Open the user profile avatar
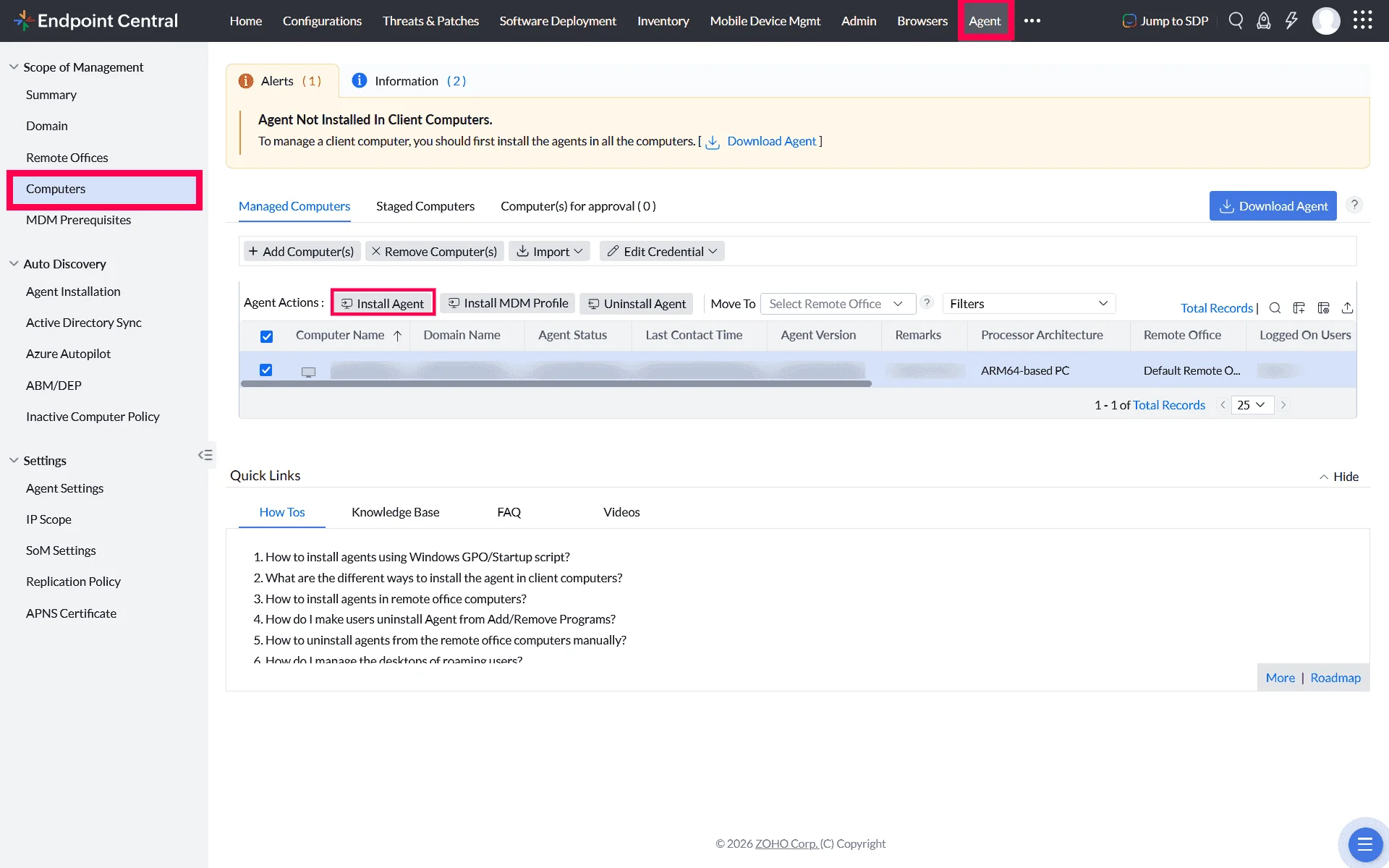Viewport: 1389px width, 868px height. coord(1326,21)
